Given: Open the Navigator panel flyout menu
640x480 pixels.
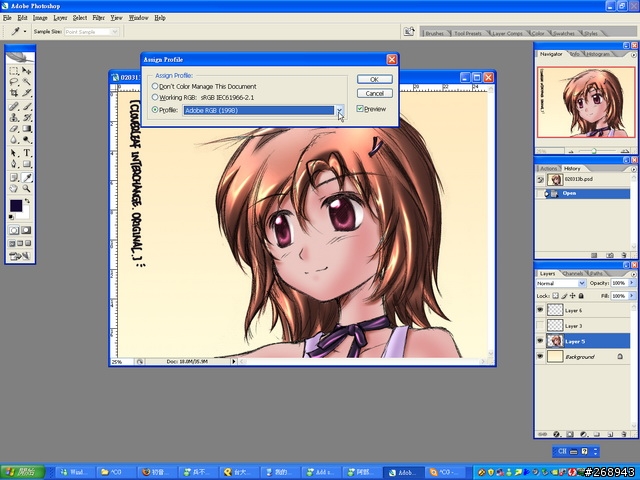Looking at the screenshot, I should coord(633,54).
